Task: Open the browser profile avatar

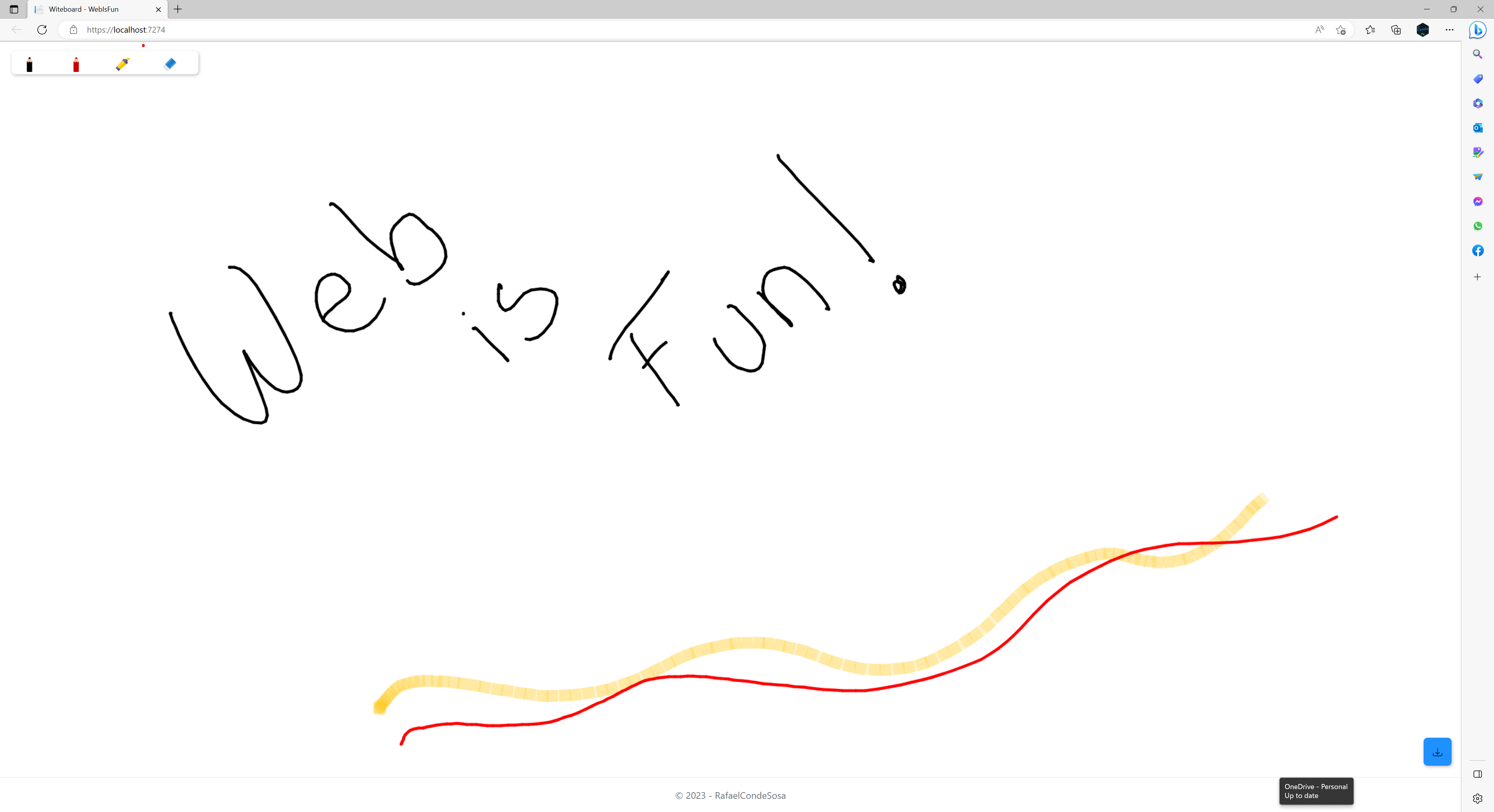Action: tap(1423, 30)
